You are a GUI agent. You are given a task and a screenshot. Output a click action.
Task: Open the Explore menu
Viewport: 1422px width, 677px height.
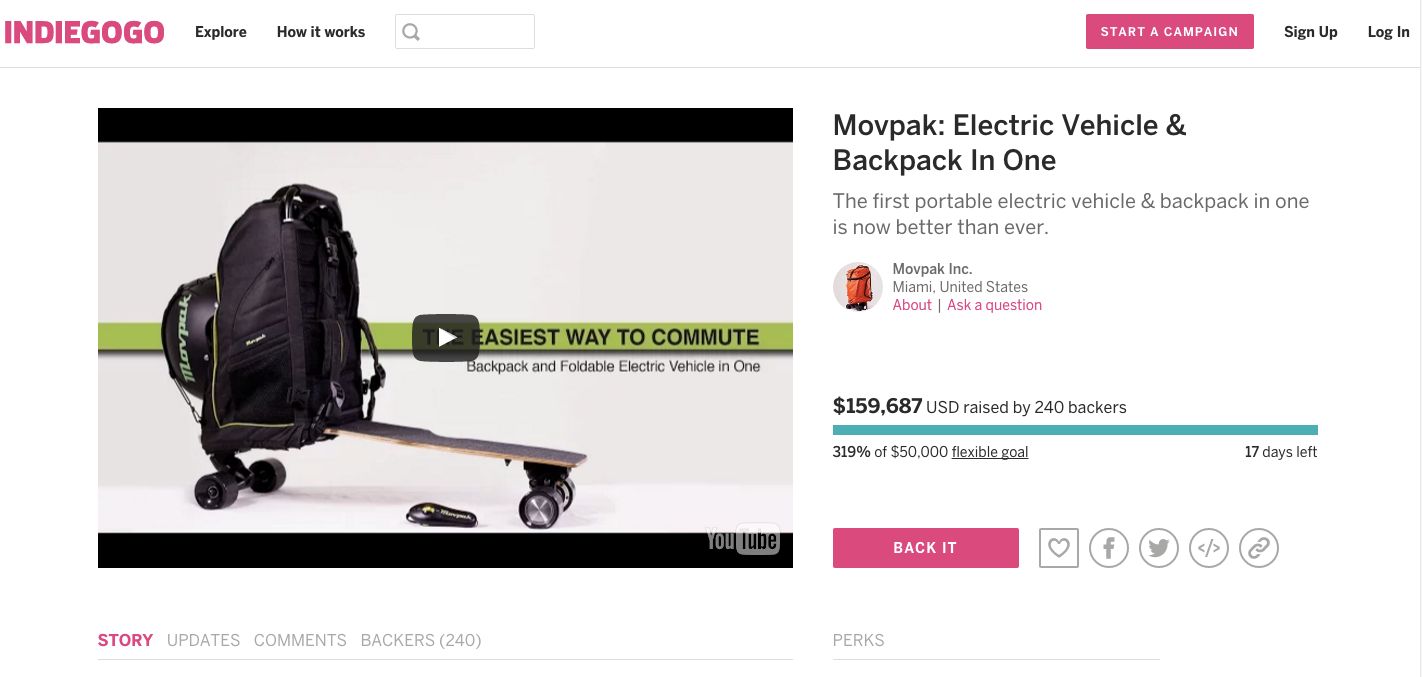pyautogui.click(x=221, y=32)
